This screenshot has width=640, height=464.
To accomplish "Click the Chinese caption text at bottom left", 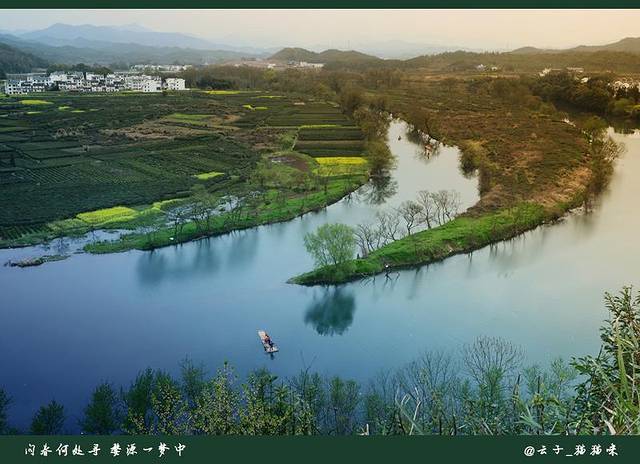I will tap(105, 450).
